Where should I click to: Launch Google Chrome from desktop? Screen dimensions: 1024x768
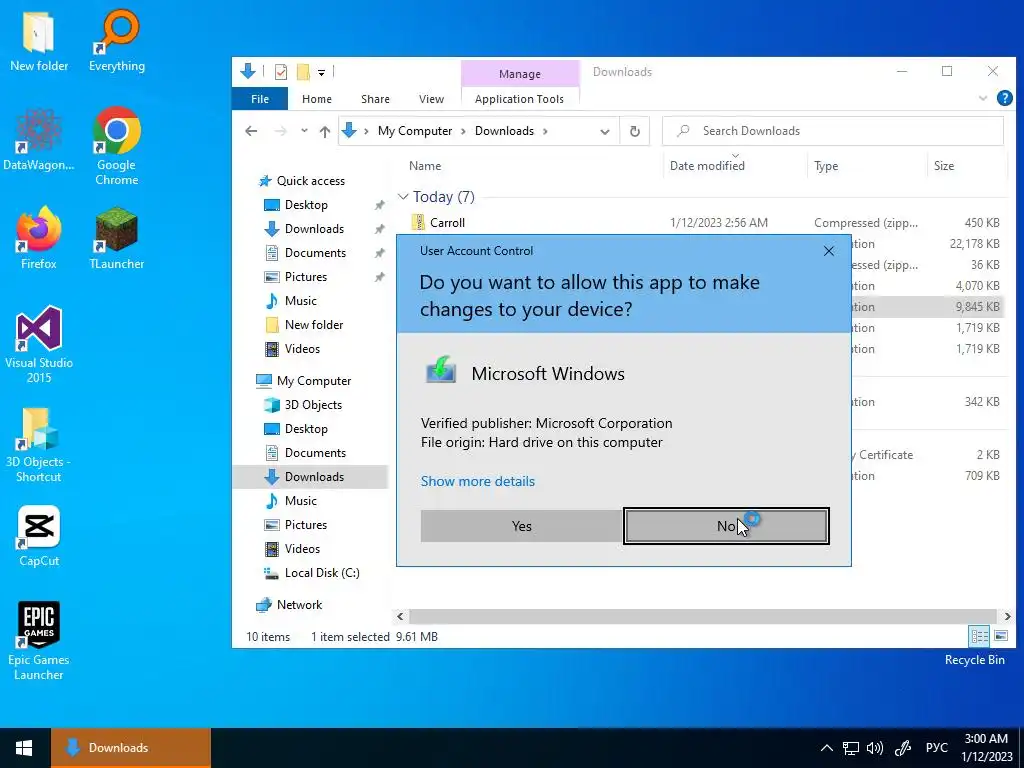117,146
